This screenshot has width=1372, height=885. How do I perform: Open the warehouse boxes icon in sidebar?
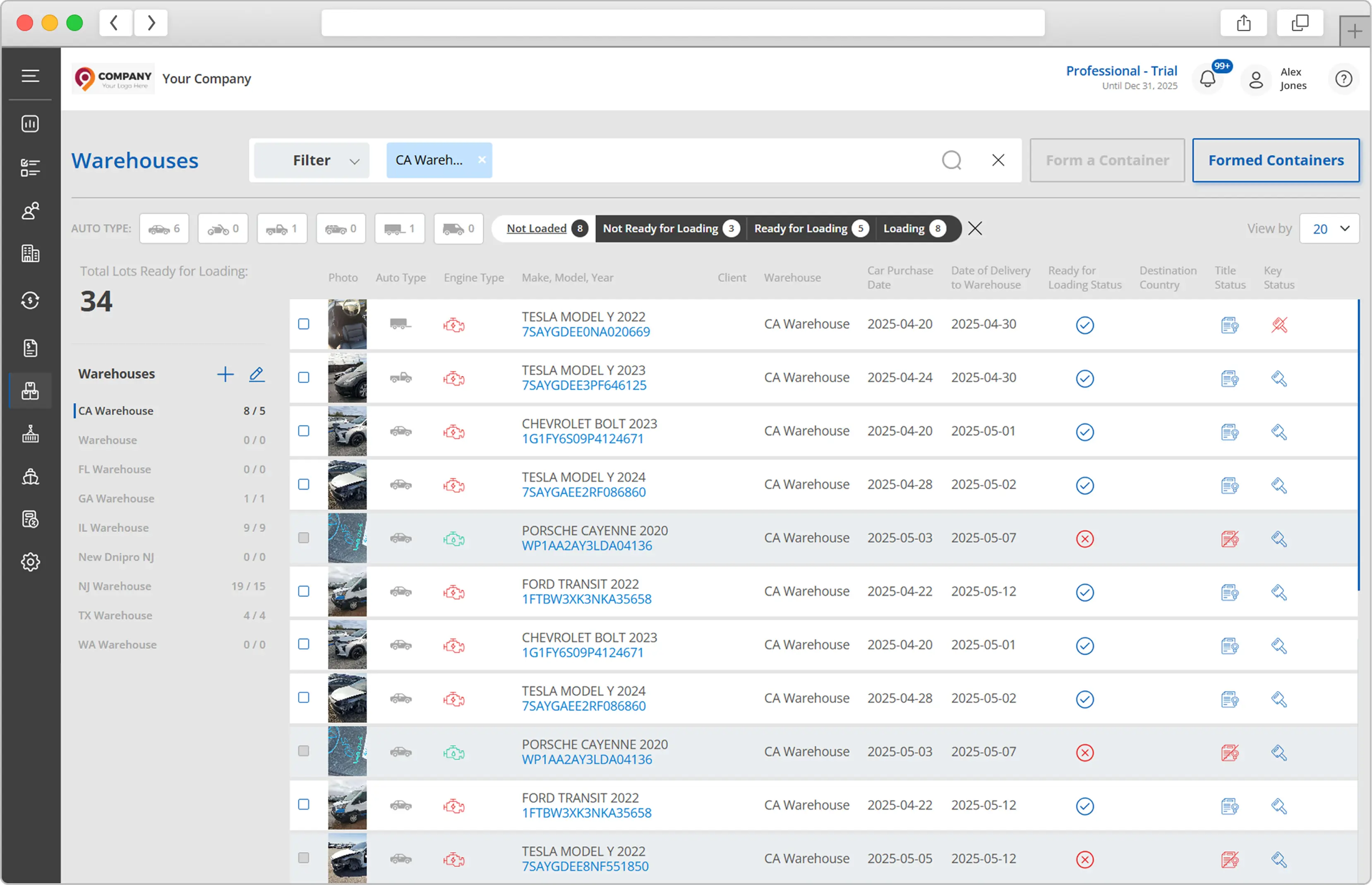[x=31, y=391]
